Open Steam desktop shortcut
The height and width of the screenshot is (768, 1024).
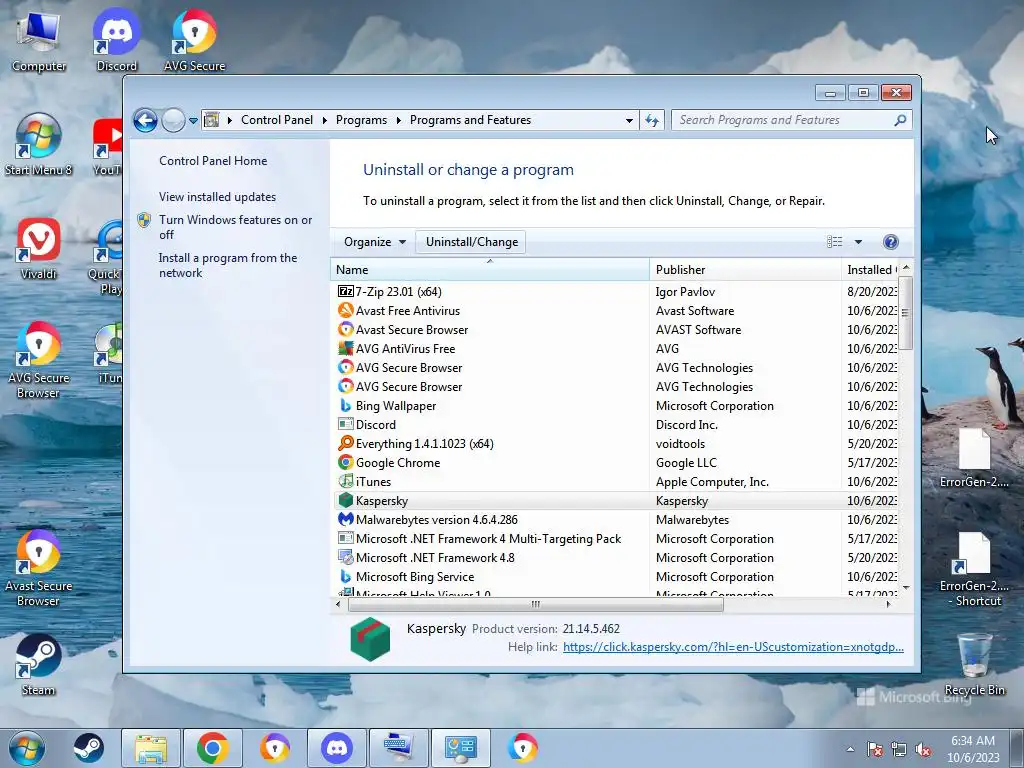point(39,665)
